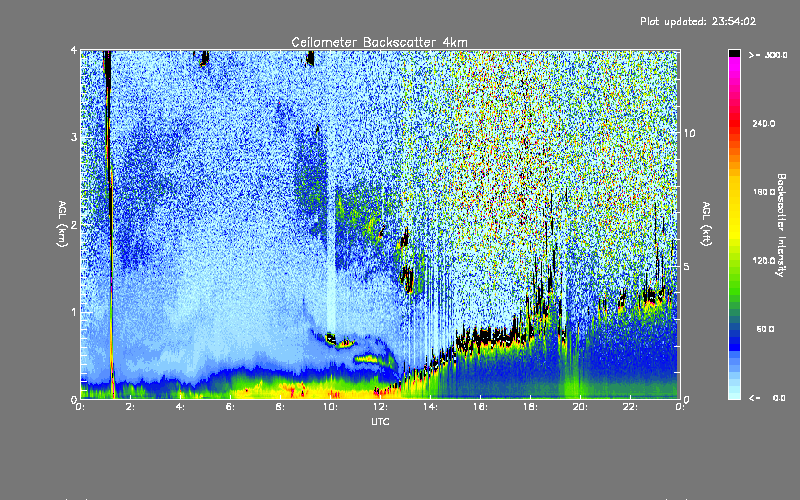Click the '12:' hour tick on the UTC axis

[380, 407]
